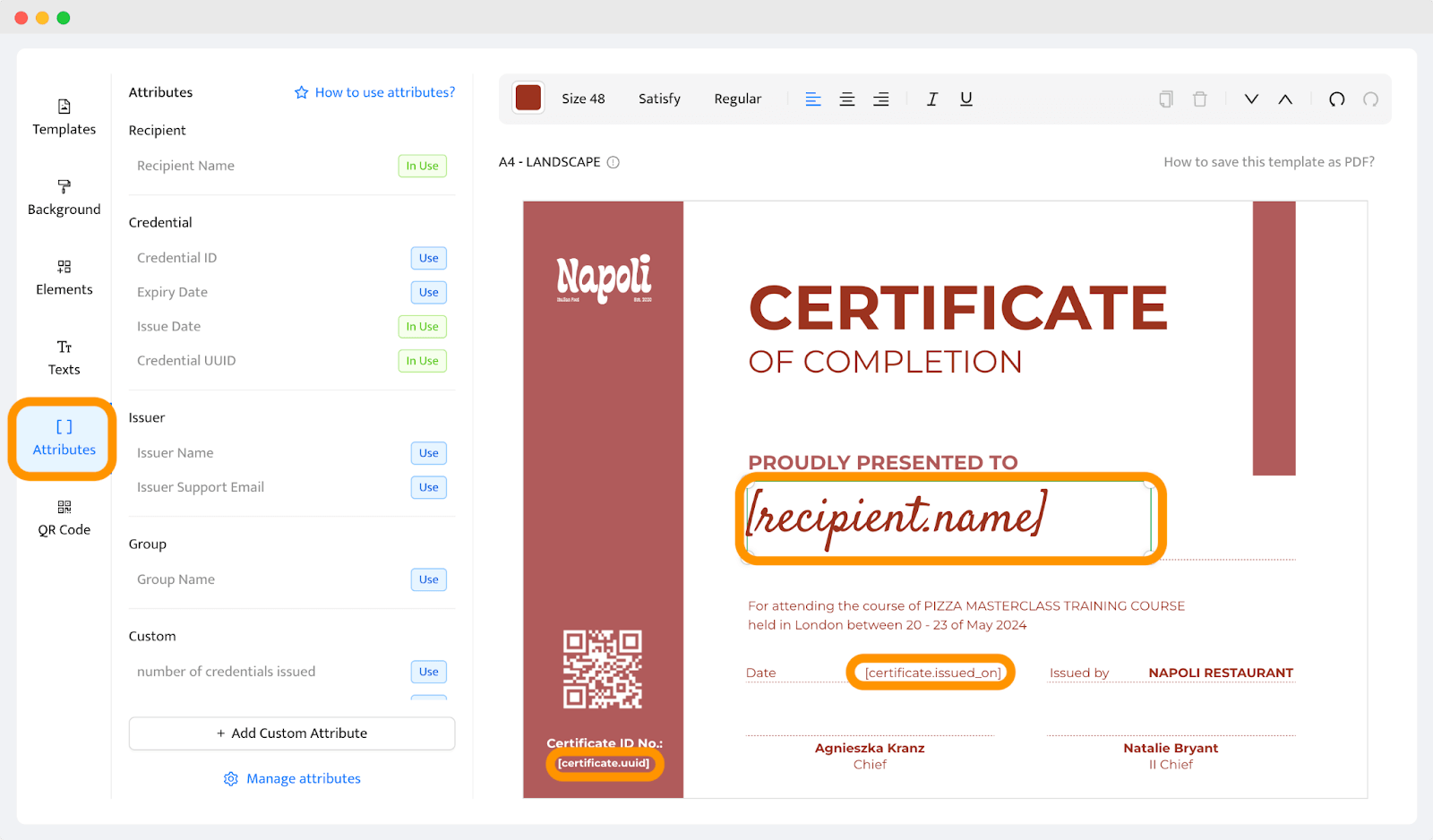Screen dimensions: 1433x840
Task: Open the Templates sidebar panel
Action: [64, 117]
